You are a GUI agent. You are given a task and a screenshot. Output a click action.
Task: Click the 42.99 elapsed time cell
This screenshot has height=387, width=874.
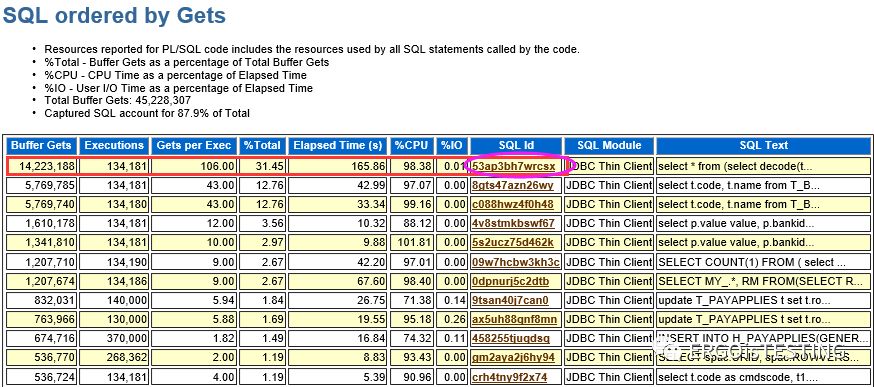(x=338, y=185)
